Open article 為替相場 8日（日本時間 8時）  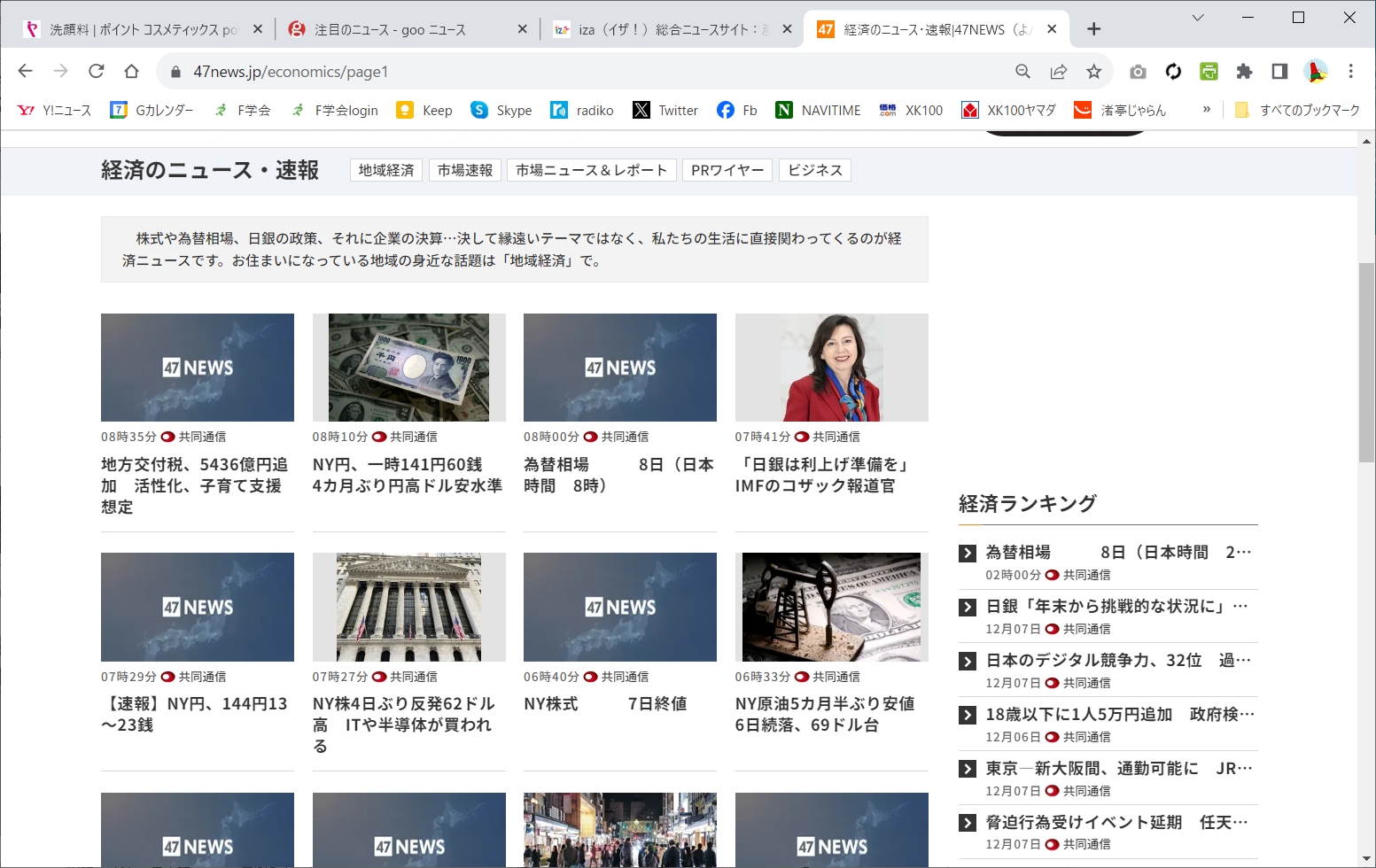[x=618, y=475]
